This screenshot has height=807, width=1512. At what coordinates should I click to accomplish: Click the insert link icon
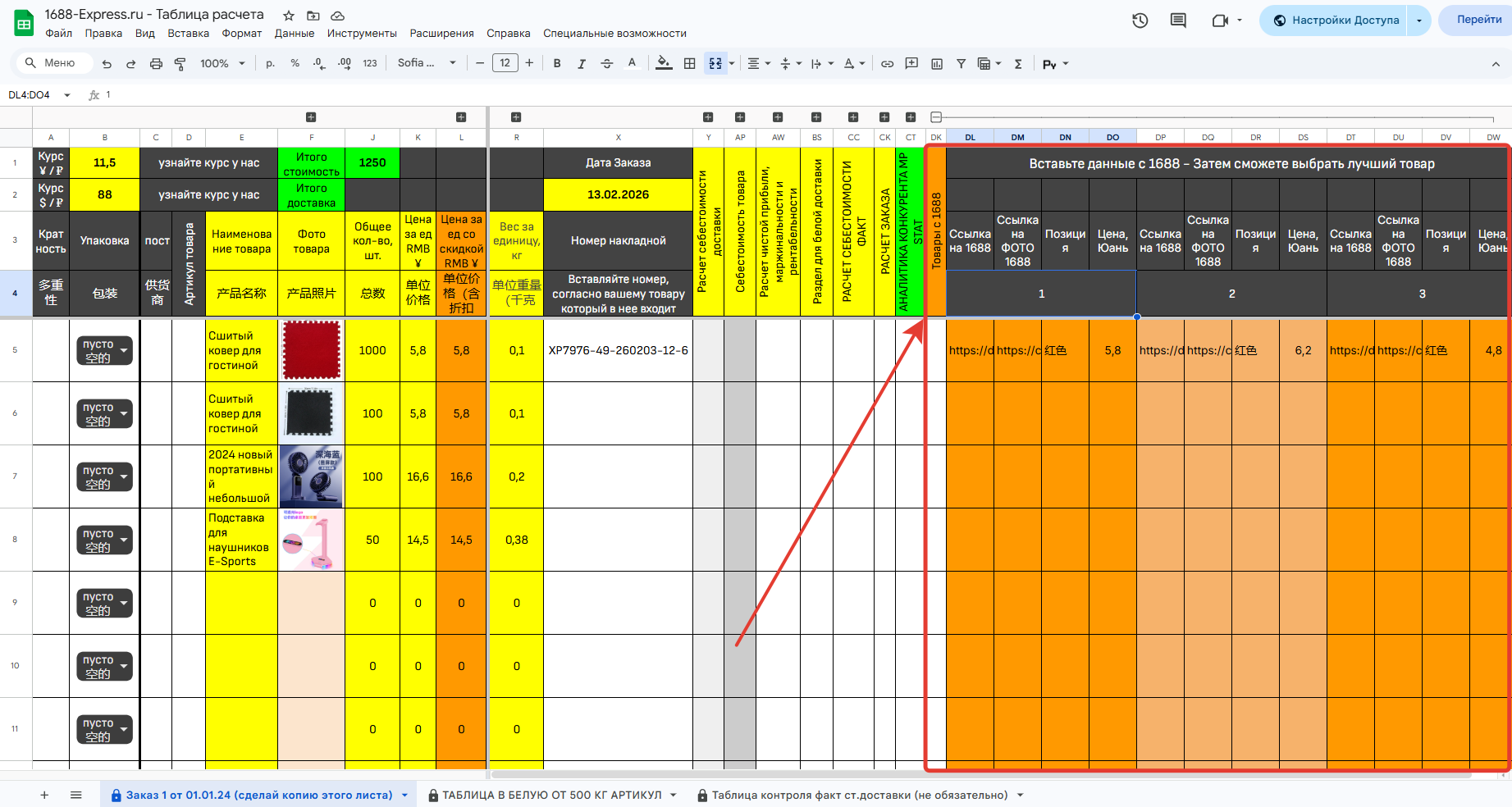[887, 64]
